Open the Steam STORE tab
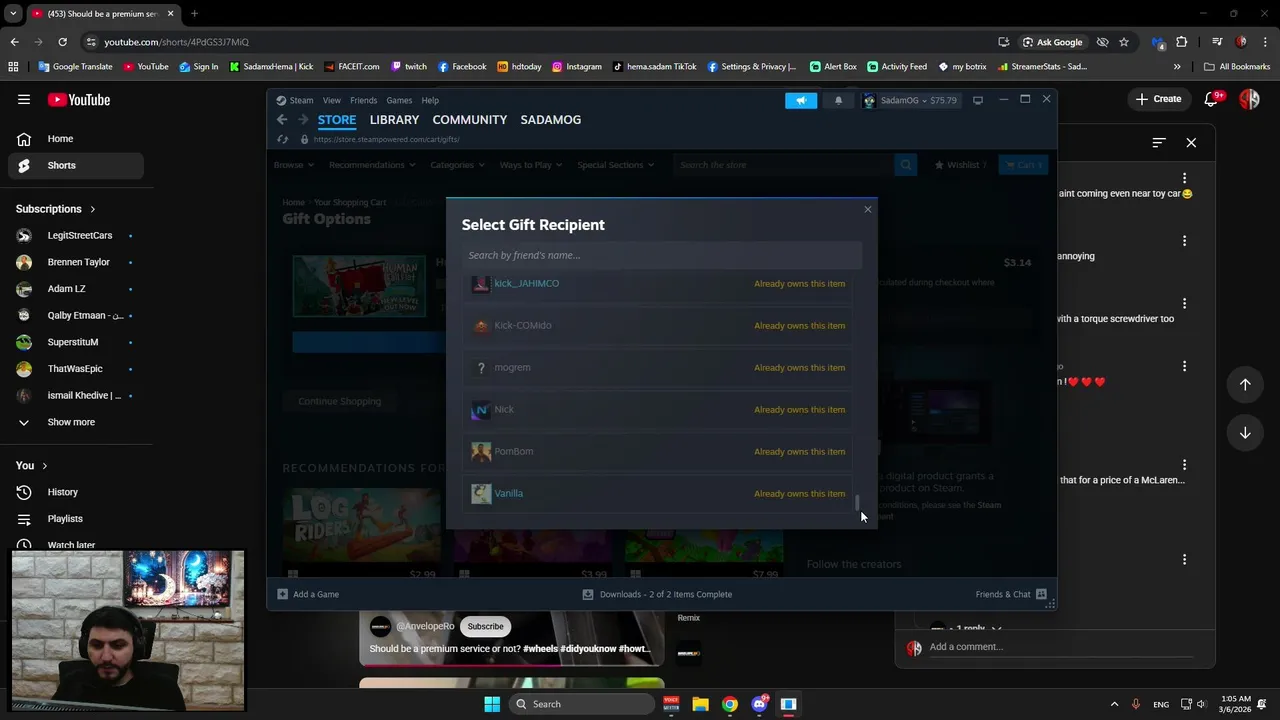This screenshot has height=720, width=1280. coord(337,120)
